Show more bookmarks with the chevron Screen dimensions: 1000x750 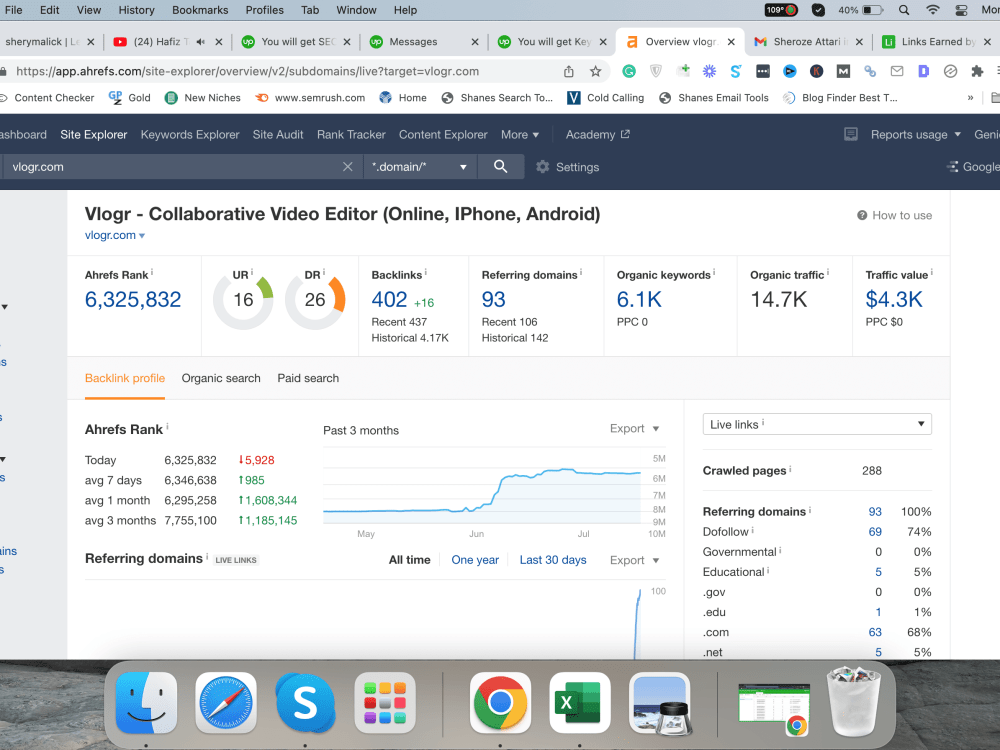coord(970,98)
